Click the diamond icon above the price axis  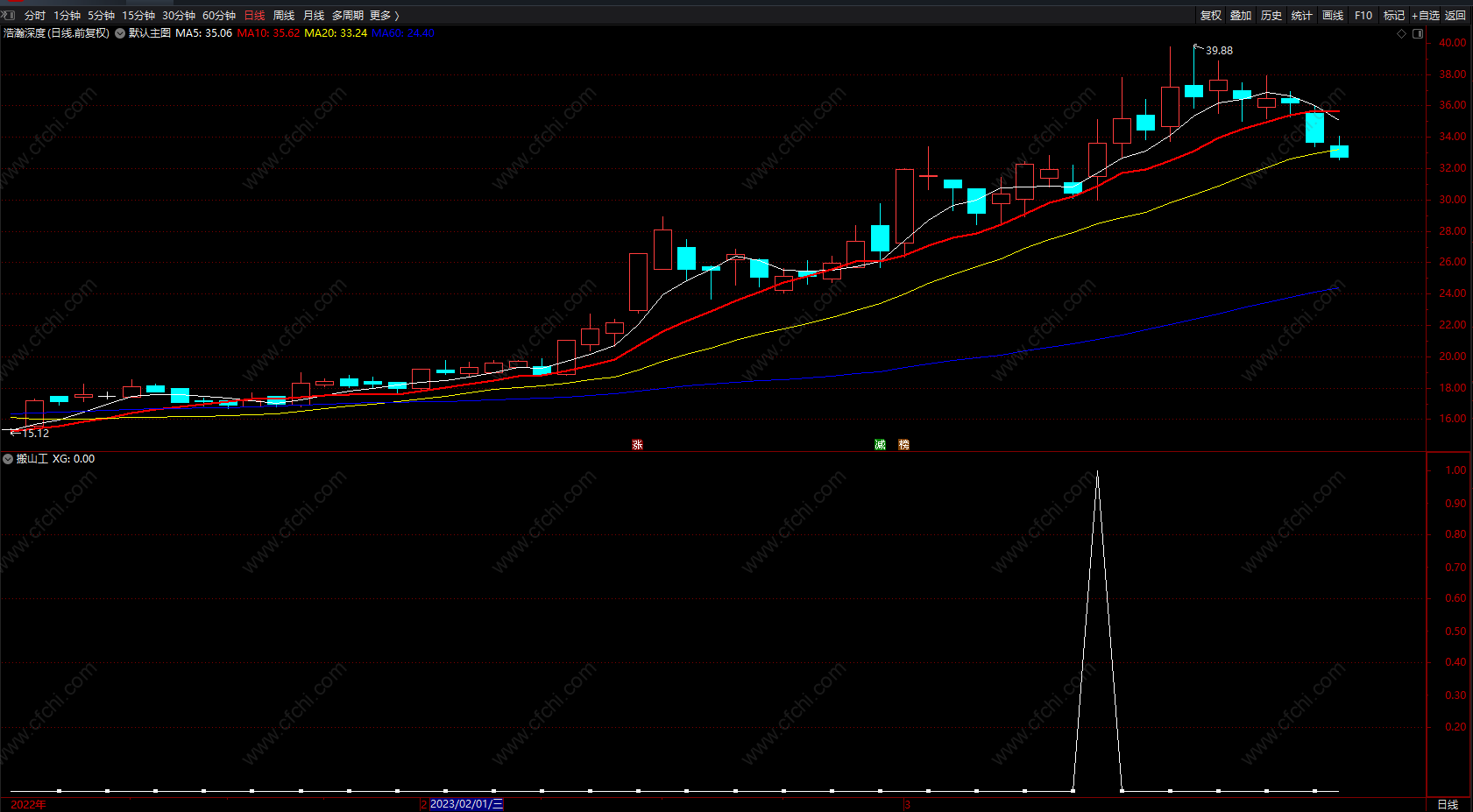tap(1401, 33)
